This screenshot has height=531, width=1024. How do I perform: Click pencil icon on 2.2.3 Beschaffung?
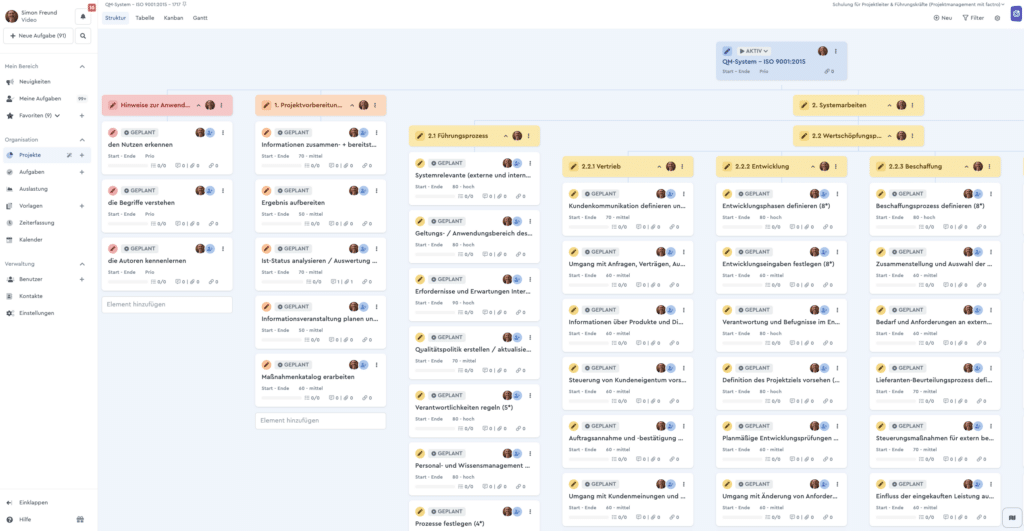click(x=880, y=167)
